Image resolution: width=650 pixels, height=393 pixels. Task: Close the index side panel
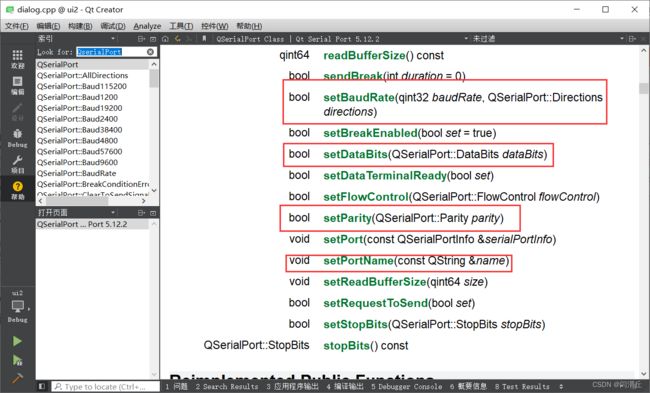point(153,39)
